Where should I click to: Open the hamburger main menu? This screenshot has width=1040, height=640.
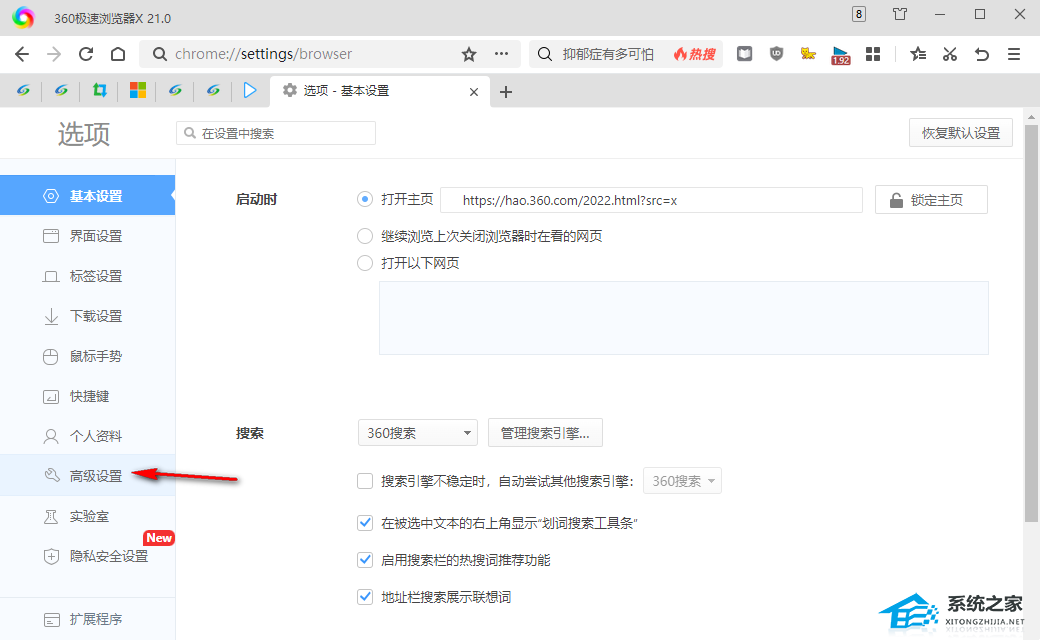click(x=1014, y=54)
